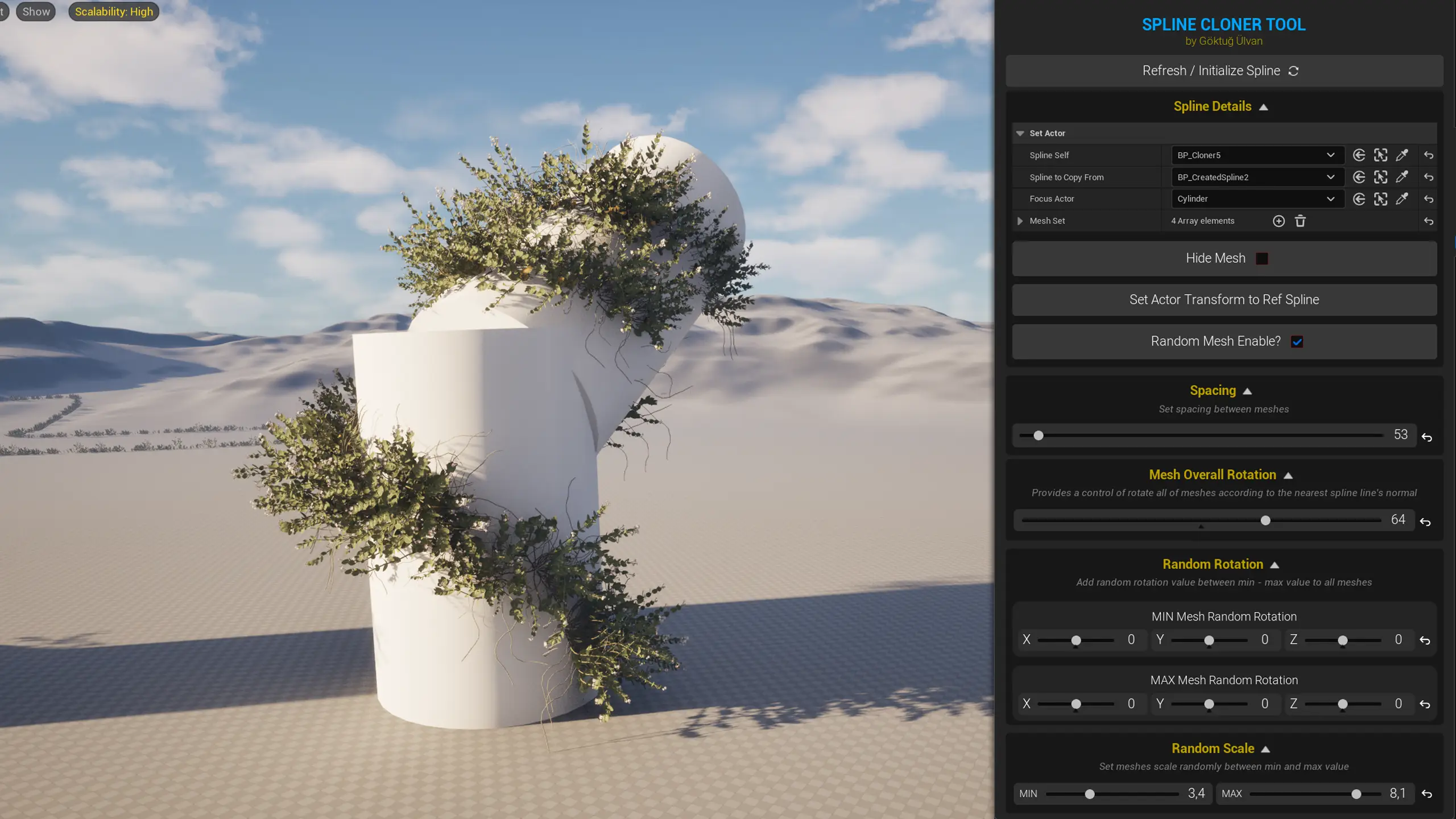1456x819 pixels.
Task: Toggle the Hide Mesh checkbox
Action: [x=1262, y=259]
